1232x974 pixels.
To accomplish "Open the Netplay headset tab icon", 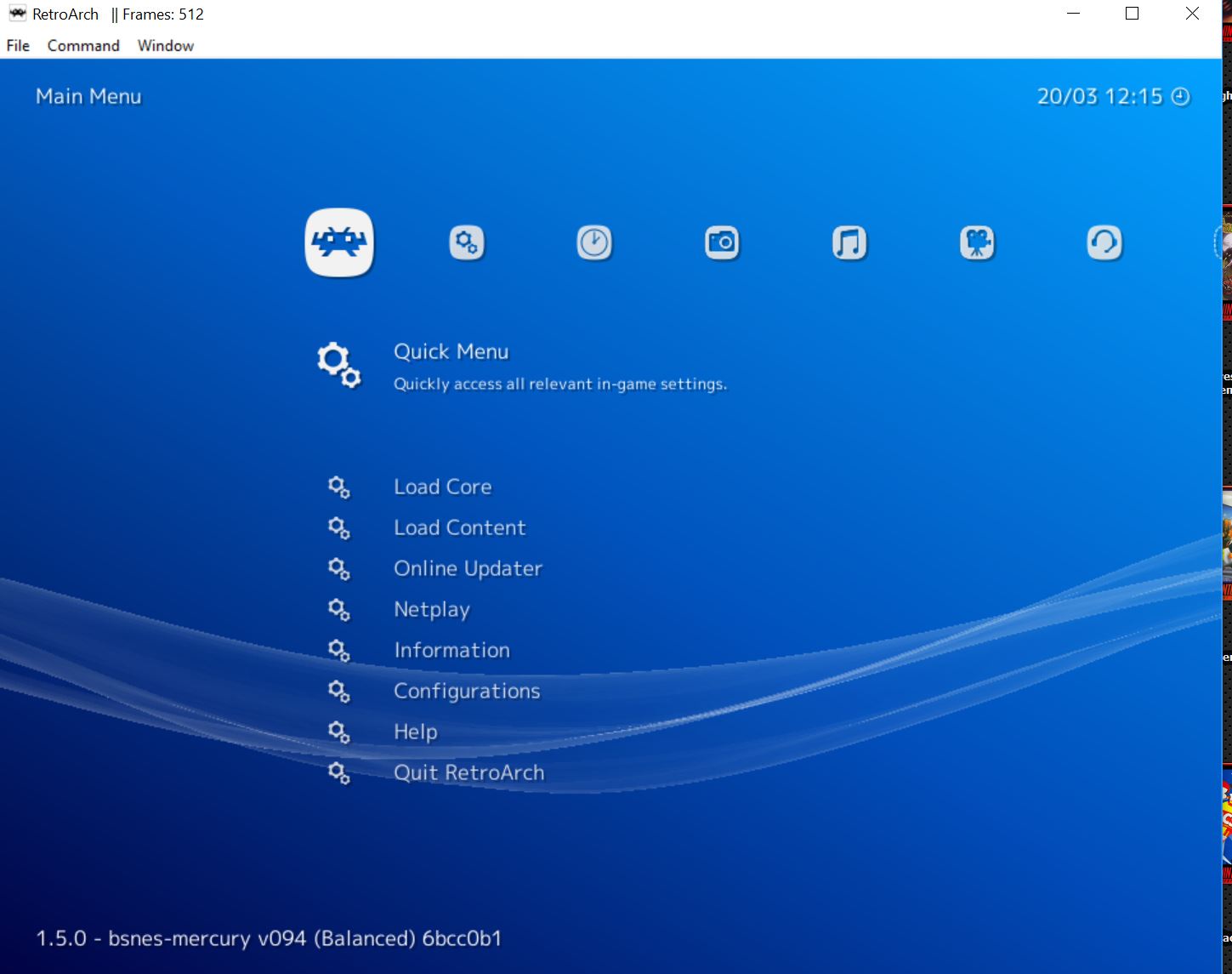I will tap(1104, 242).
